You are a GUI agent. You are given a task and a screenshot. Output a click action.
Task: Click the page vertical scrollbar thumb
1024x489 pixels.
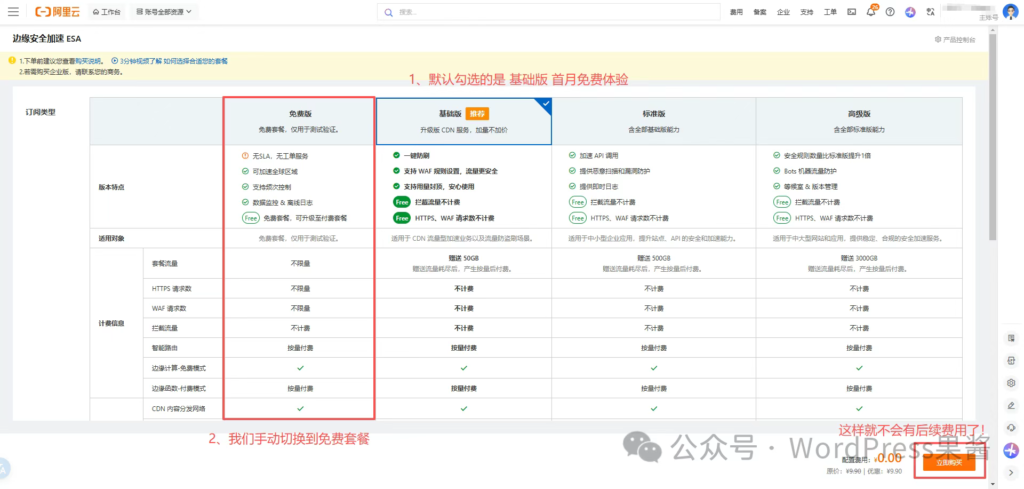pyautogui.click(x=993, y=137)
